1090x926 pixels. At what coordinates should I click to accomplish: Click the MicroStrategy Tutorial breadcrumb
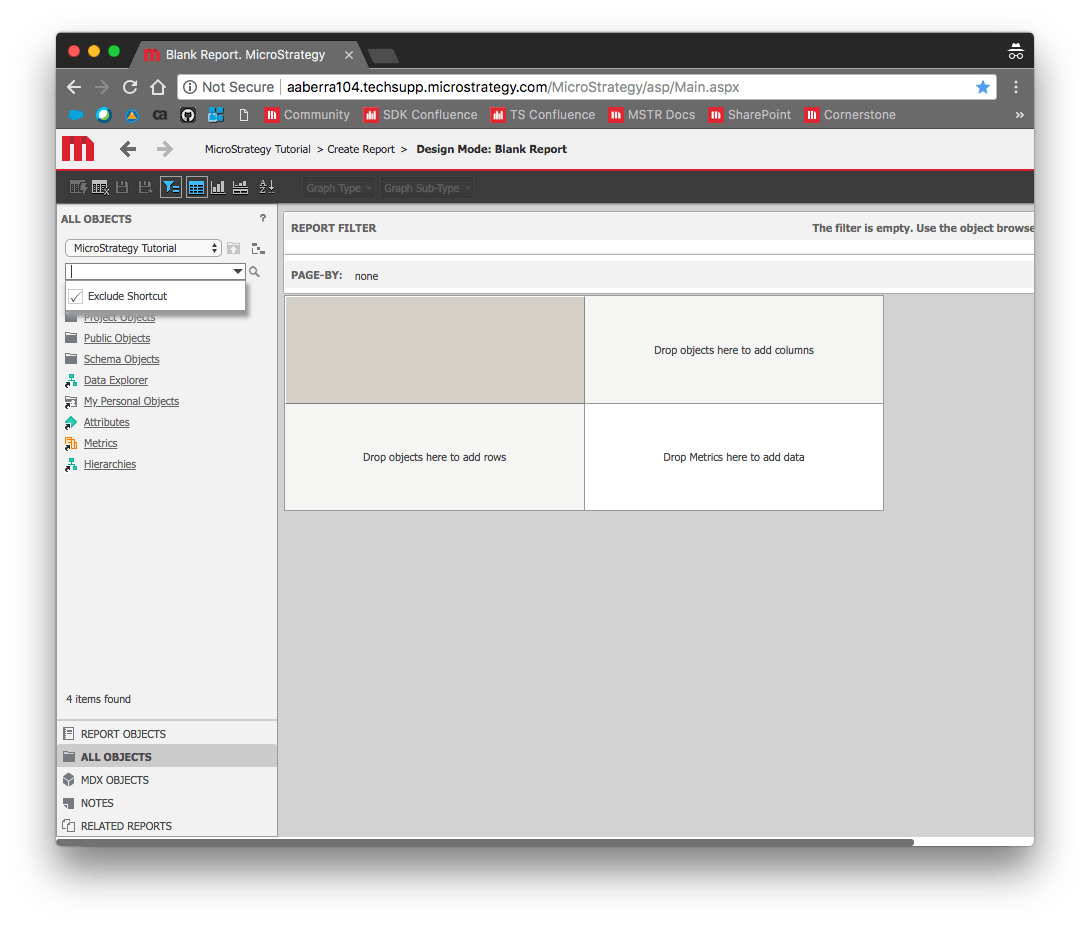coord(258,149)
